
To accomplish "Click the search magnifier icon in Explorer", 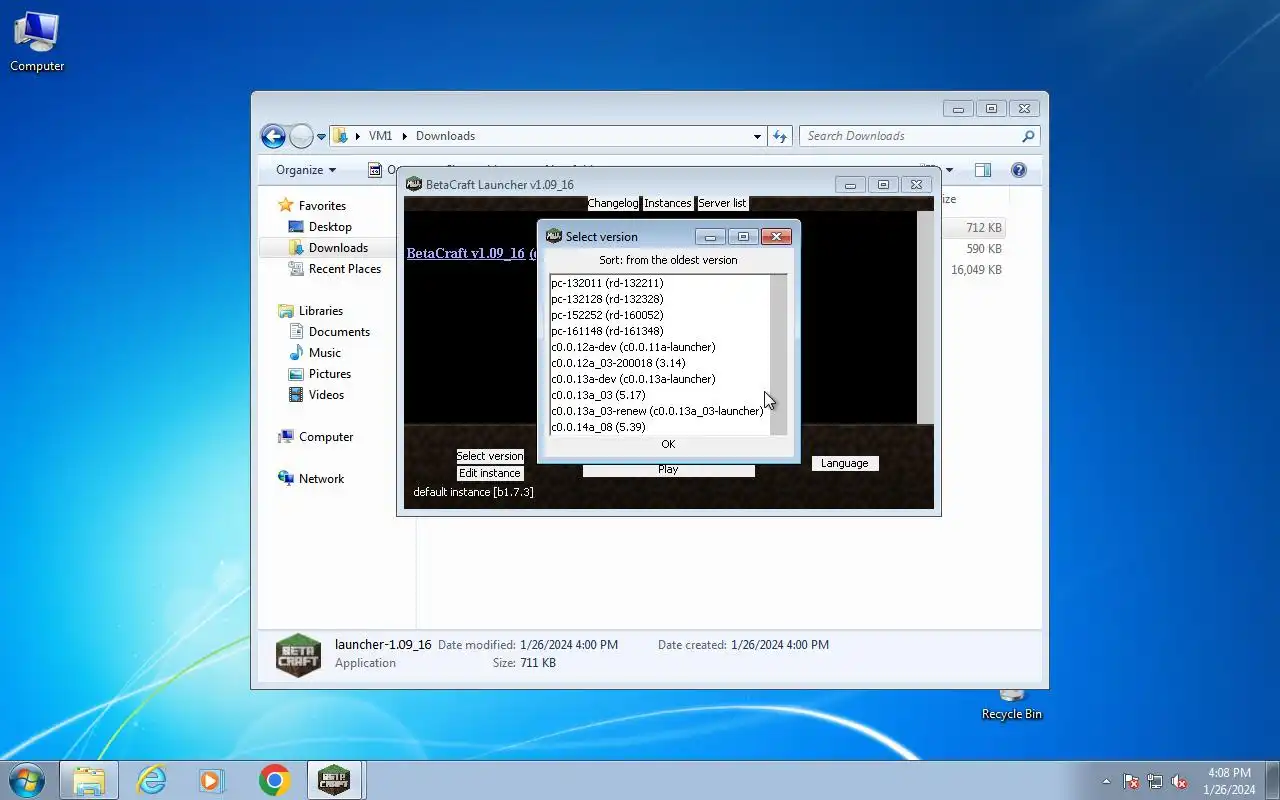I will click(x=1028, y=136).
